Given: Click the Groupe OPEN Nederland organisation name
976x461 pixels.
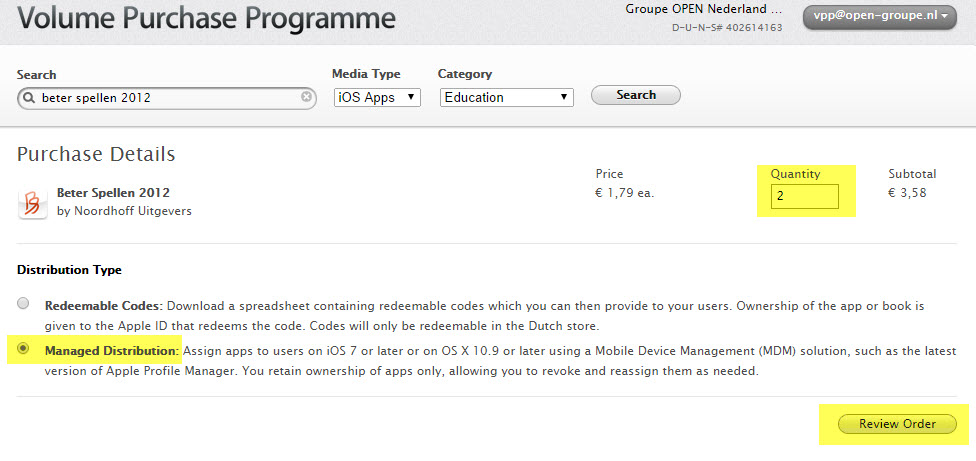Looking at the screenshot, I should tap(704, 10).
